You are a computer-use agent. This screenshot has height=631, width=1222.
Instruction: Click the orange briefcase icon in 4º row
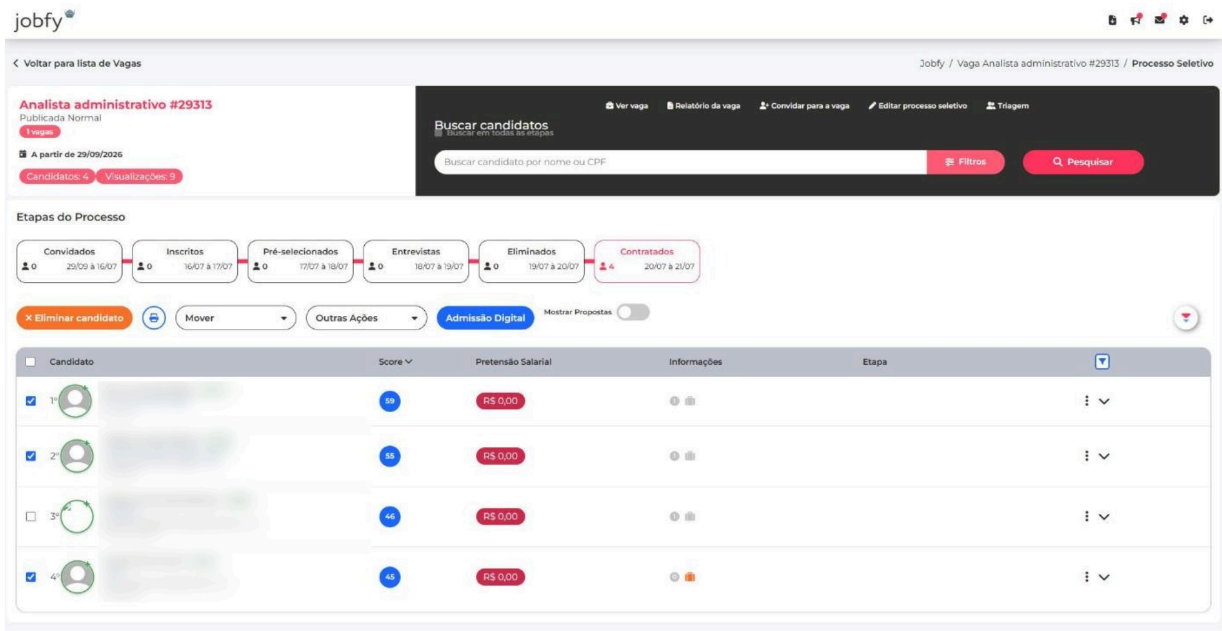690,576
